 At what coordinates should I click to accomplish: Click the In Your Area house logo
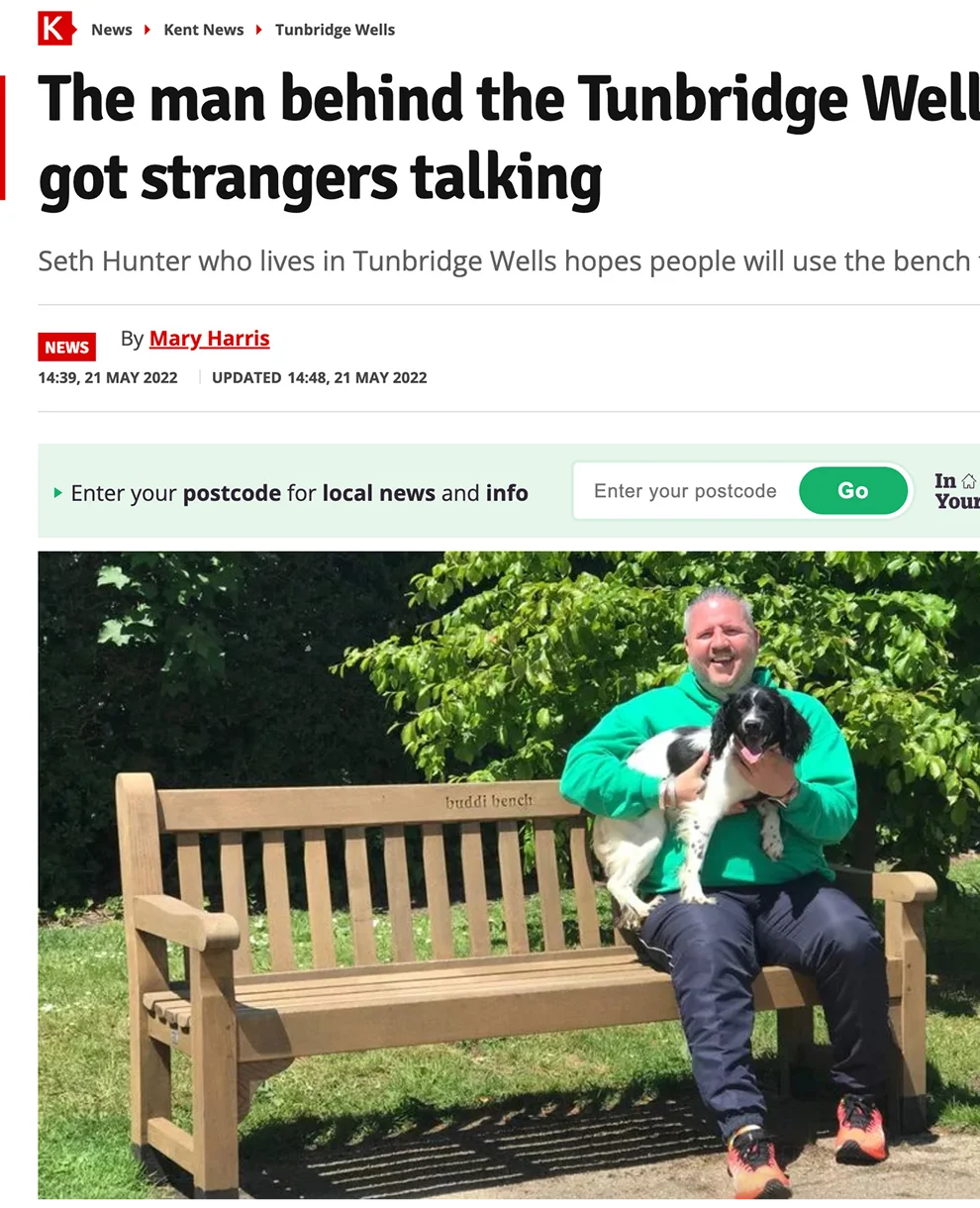pyautogui.click(x=956, y=491)
